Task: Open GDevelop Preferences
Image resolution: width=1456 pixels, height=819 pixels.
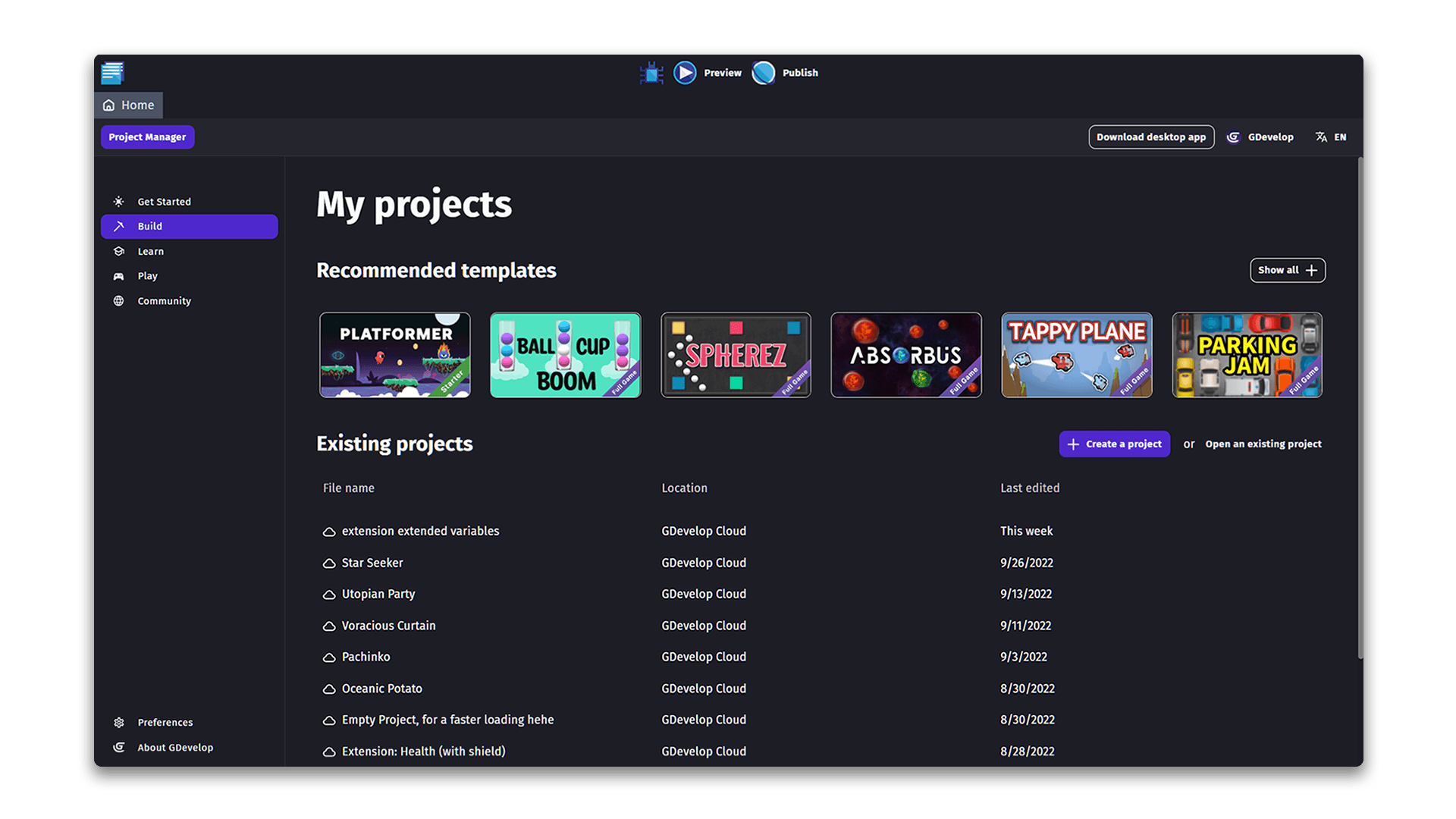Action: [165, 722]
